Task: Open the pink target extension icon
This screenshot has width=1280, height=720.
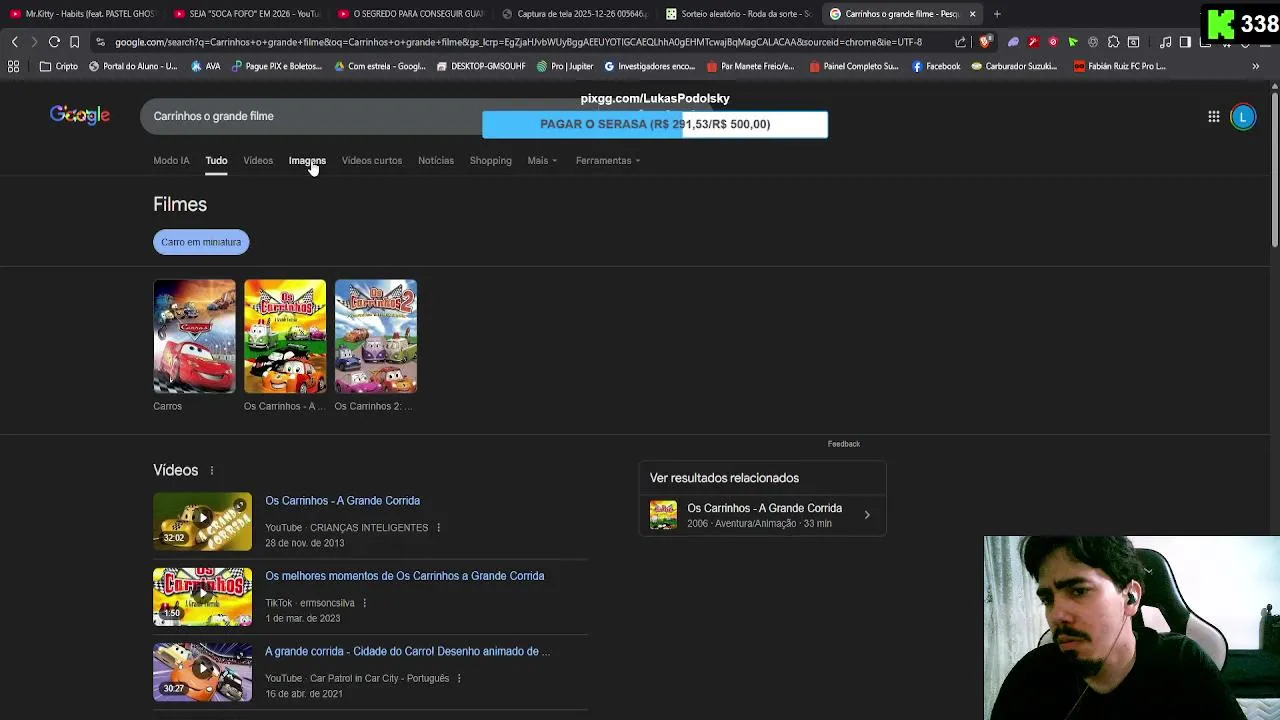Action: [1053, 42]
